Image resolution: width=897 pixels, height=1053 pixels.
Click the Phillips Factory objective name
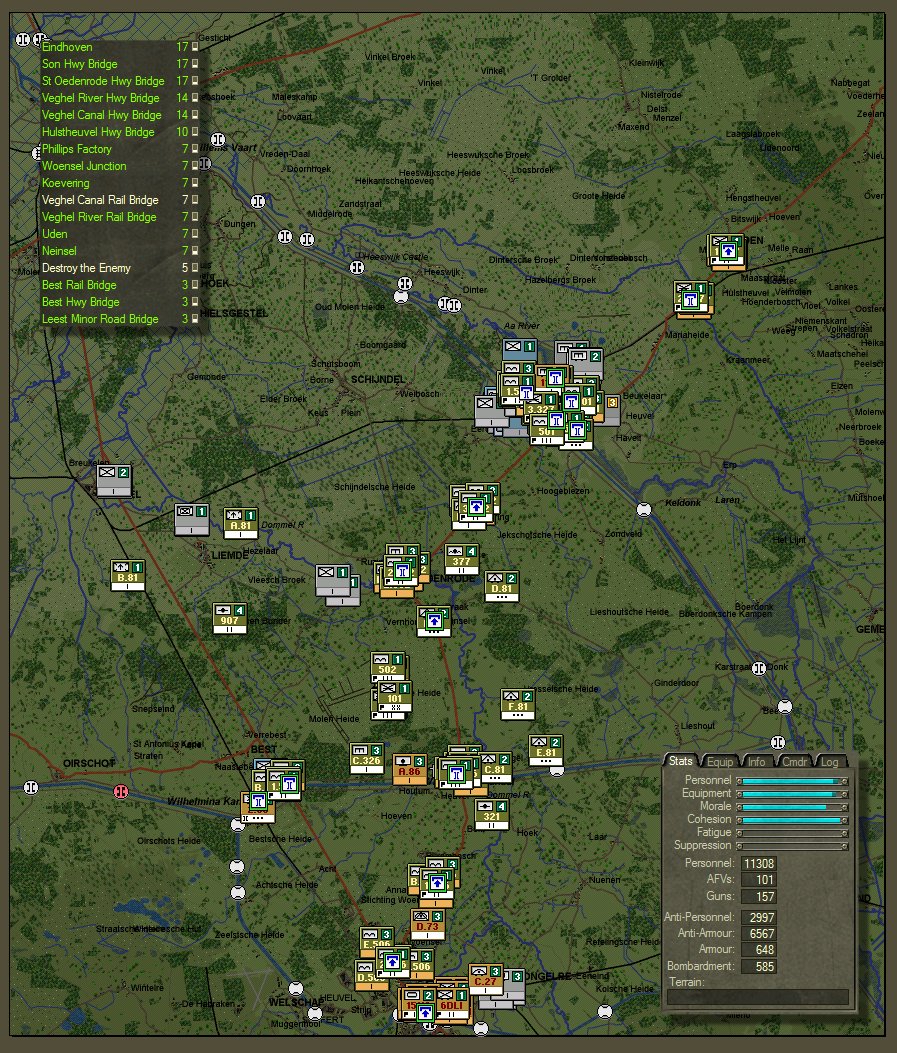77,149
